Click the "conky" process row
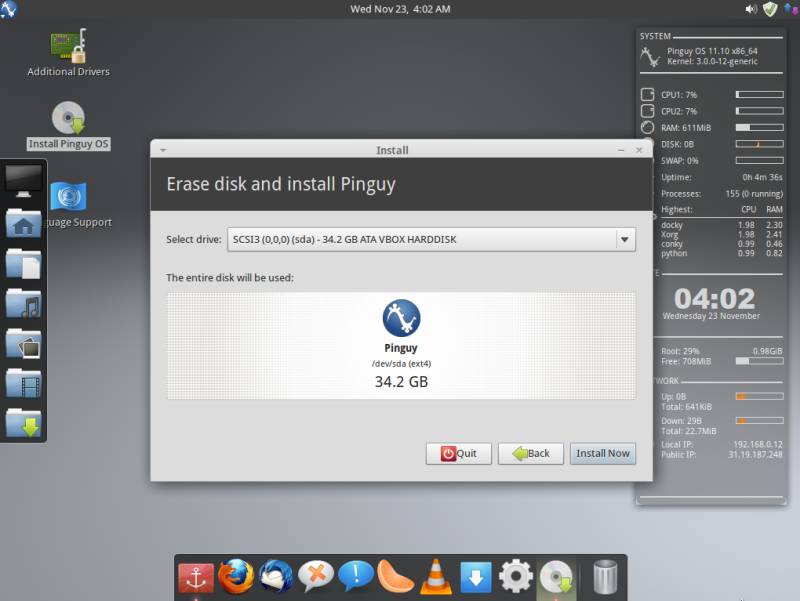This screenshot has width=800, height=601. 721,244
